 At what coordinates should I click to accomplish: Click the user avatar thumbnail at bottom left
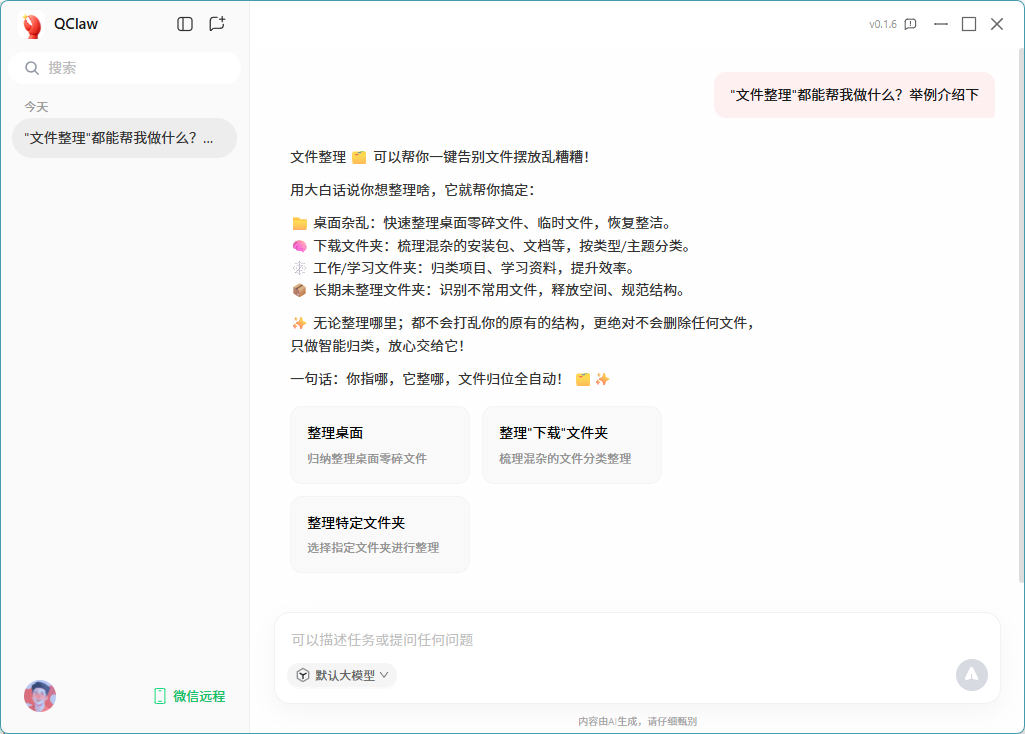(x=39, y=695)
